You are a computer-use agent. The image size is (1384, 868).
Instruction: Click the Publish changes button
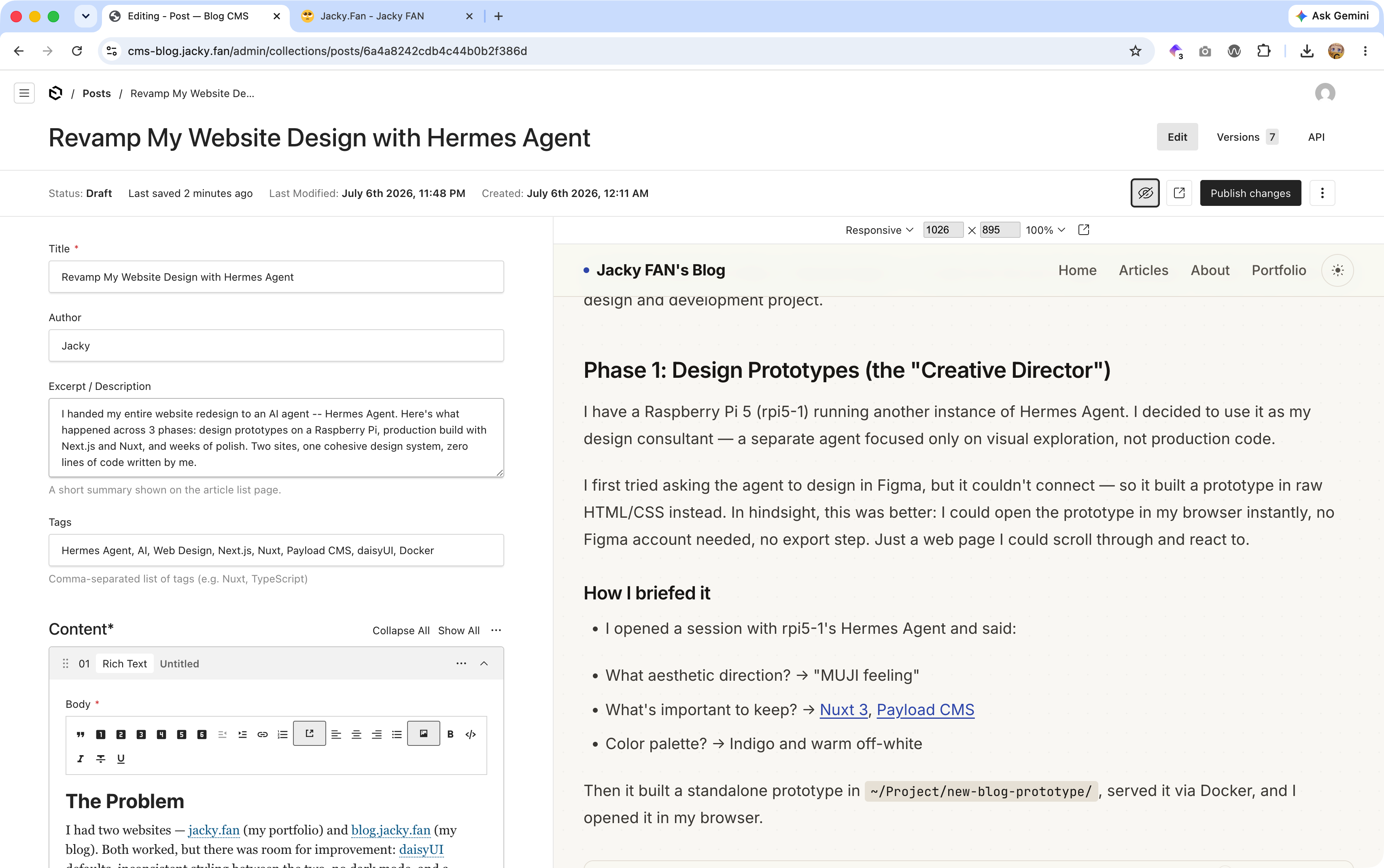pos(1250,193)
